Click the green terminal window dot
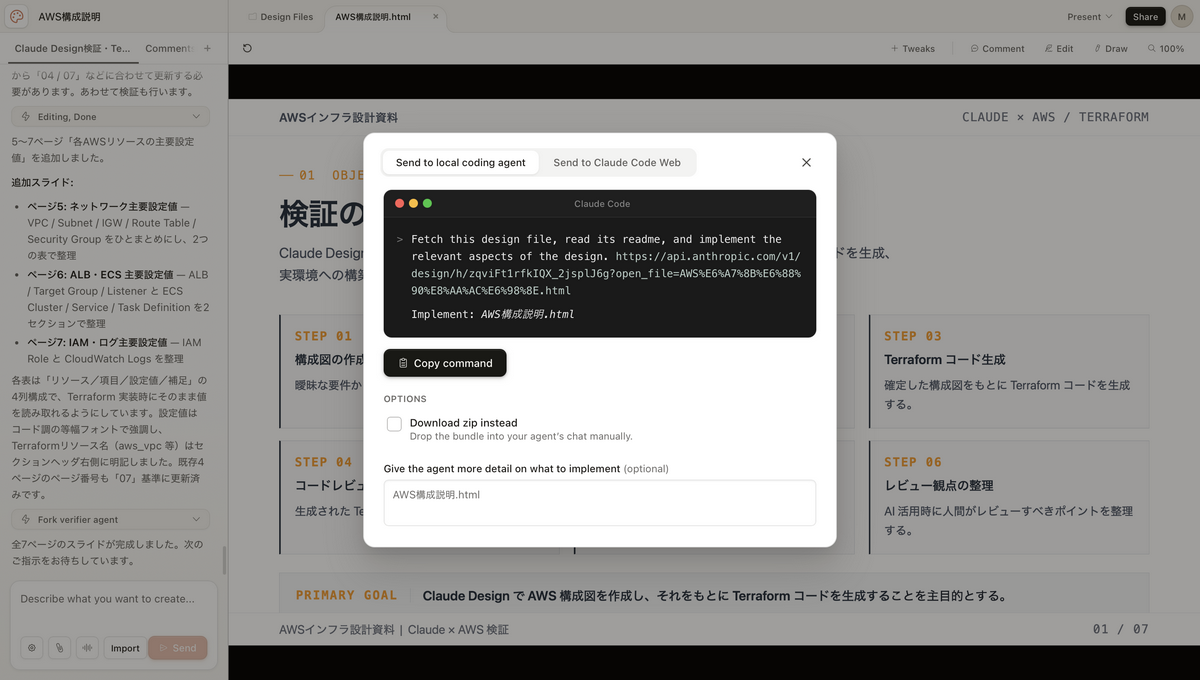 tap(427, 203)
